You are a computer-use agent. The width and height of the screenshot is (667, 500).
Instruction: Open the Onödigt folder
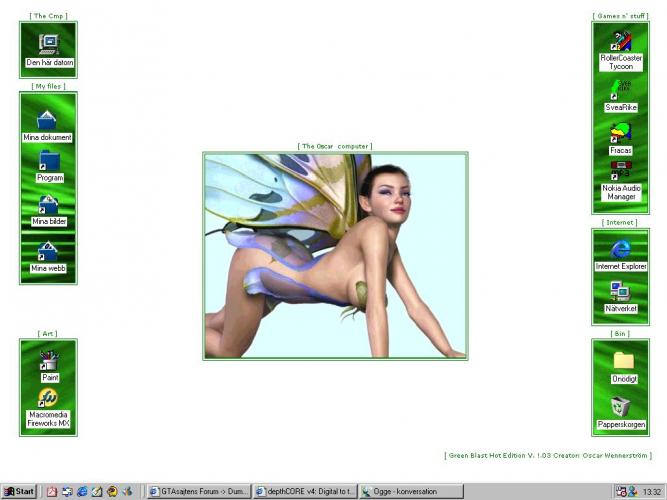(x=623, y=362)
